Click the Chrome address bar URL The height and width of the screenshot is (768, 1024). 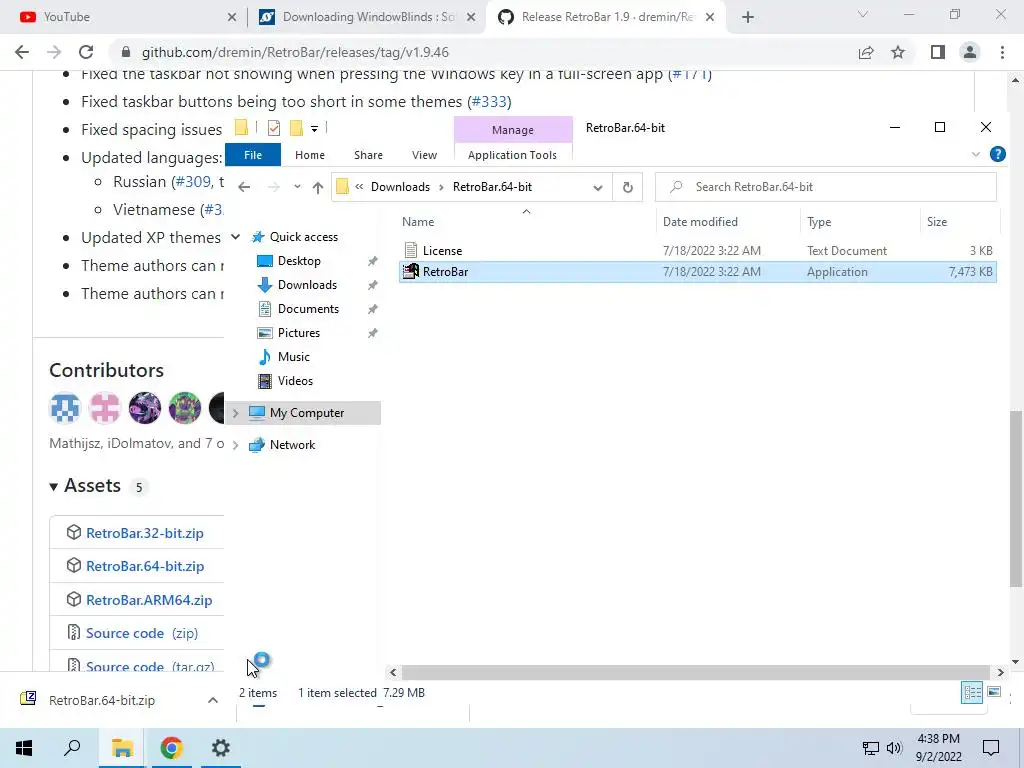click(295, 52)
